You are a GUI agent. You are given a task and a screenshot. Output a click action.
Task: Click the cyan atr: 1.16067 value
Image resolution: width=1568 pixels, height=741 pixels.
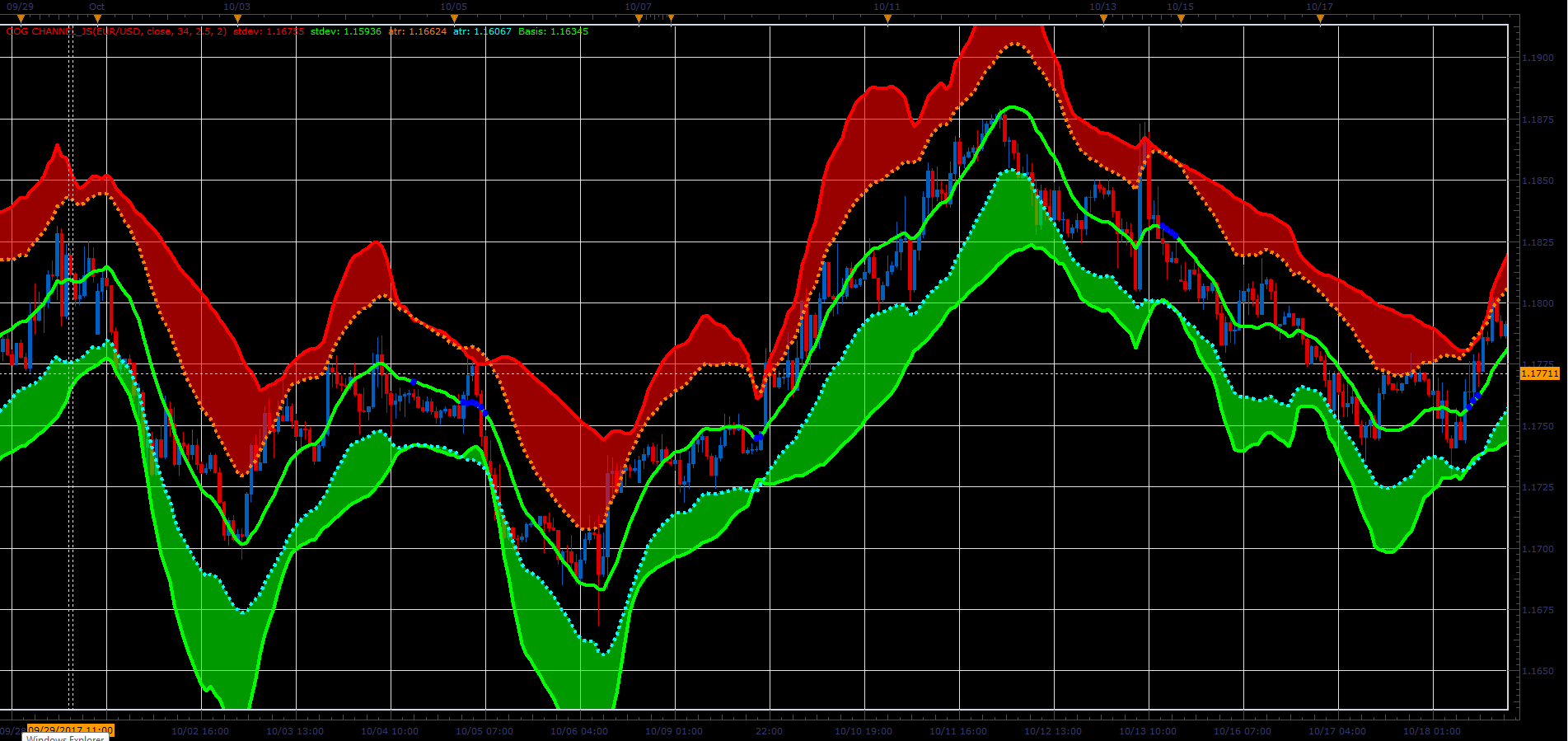[x=482, y=31]
